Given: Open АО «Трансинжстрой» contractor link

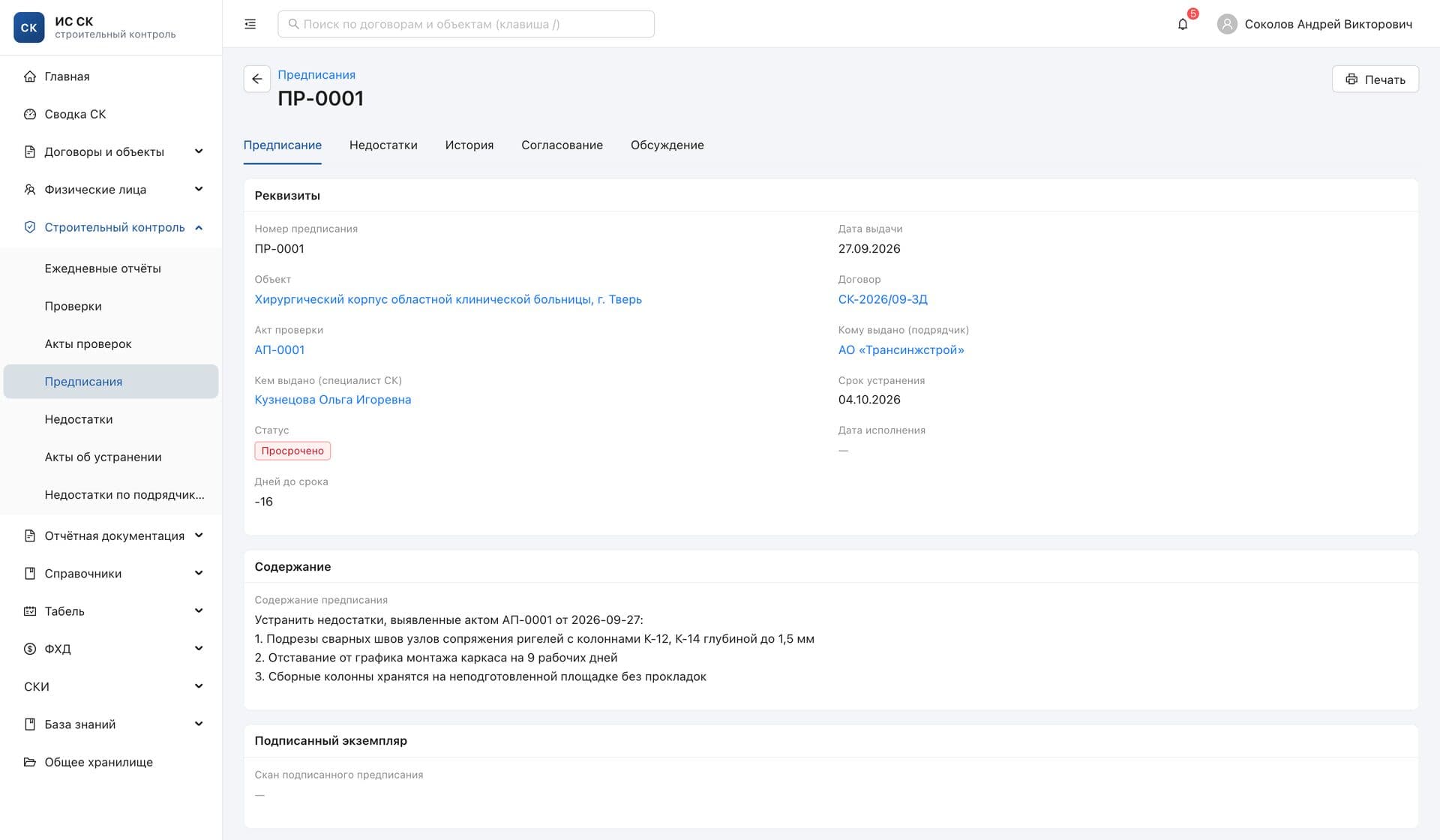Looking at the screenshot, I should coord(901,349).
